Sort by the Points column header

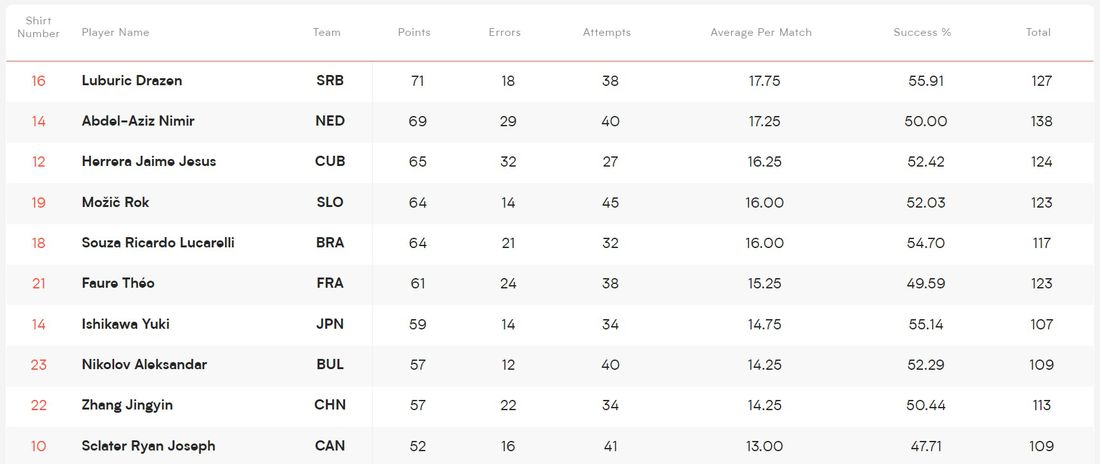click(414, 32)
